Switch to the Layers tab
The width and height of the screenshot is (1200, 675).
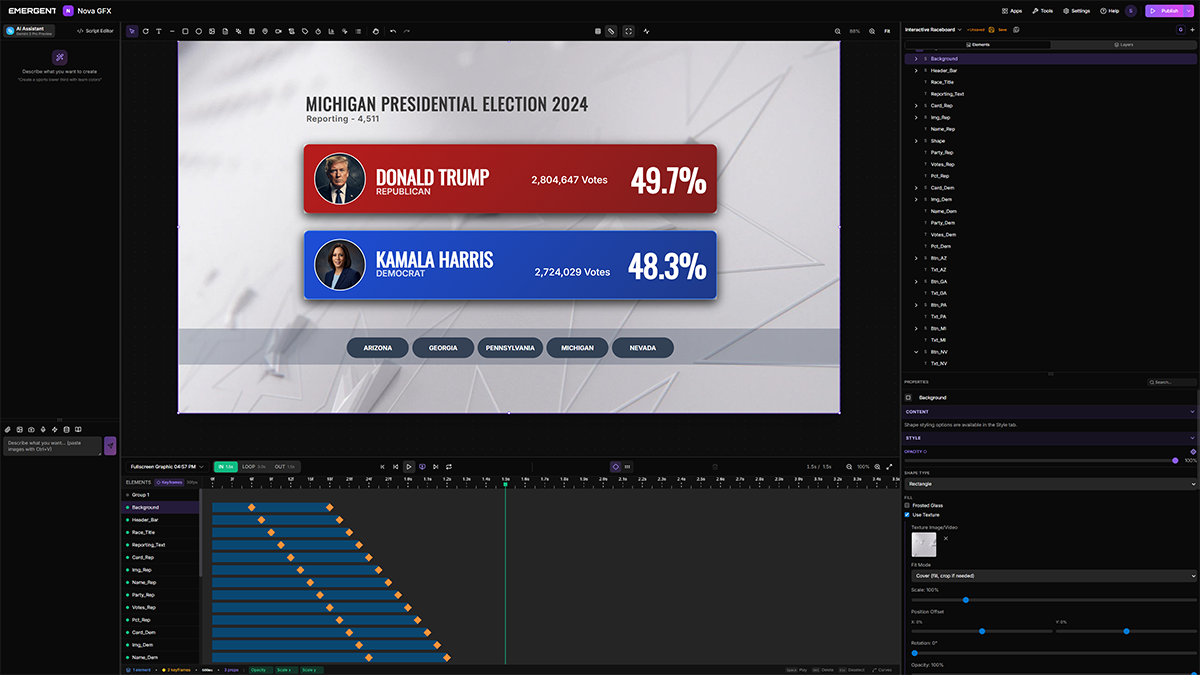[1122, 45]
